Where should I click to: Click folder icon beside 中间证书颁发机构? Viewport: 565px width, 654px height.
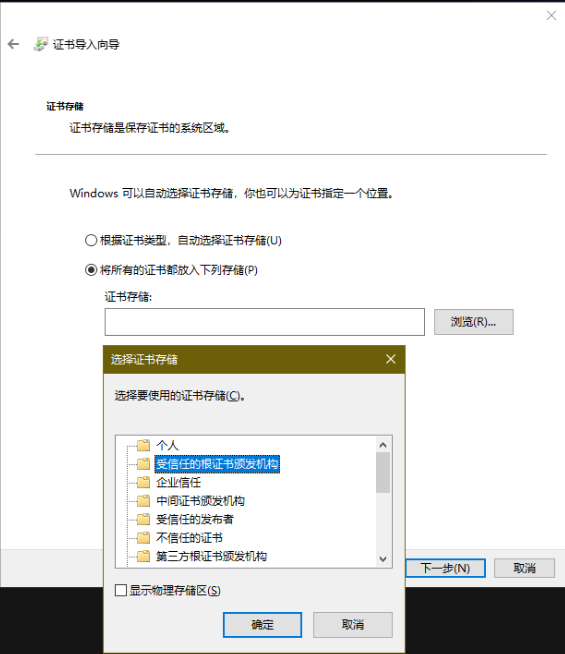[143, 501]
